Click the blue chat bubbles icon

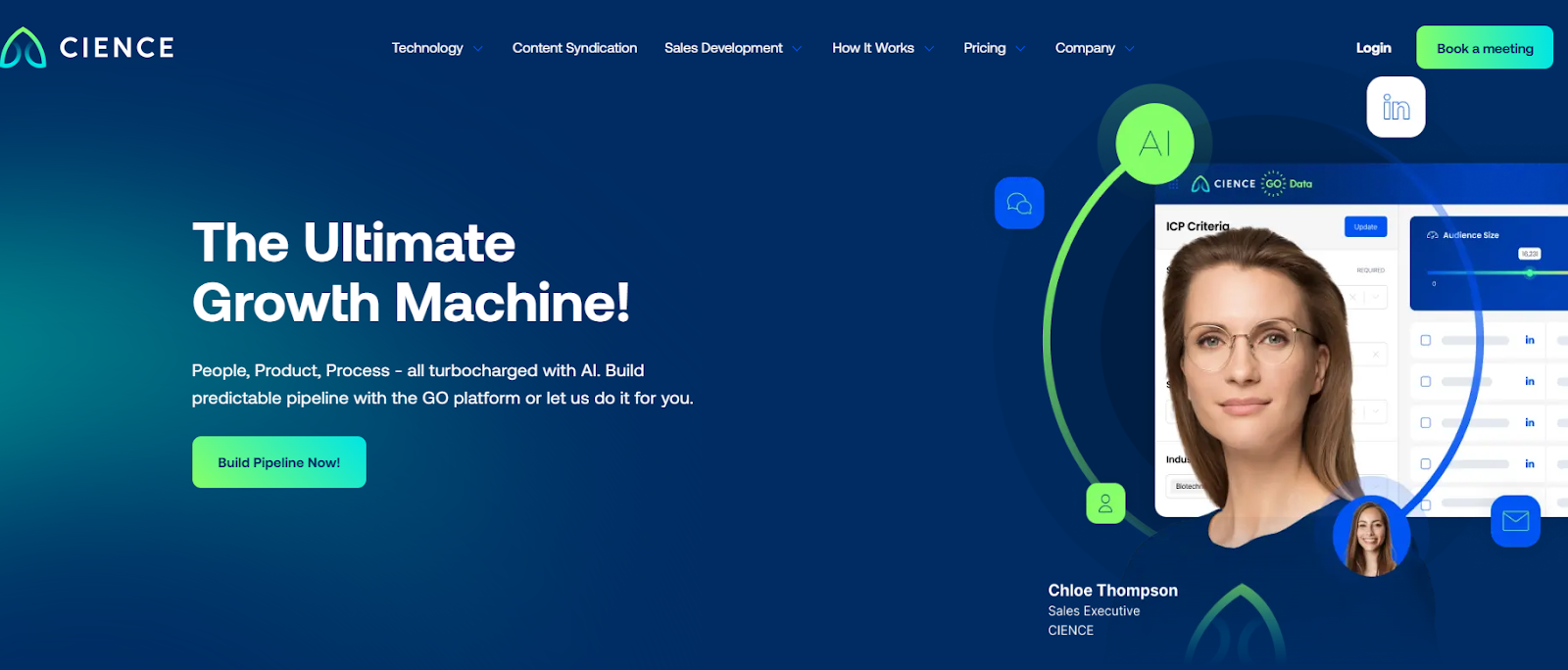1019,203
